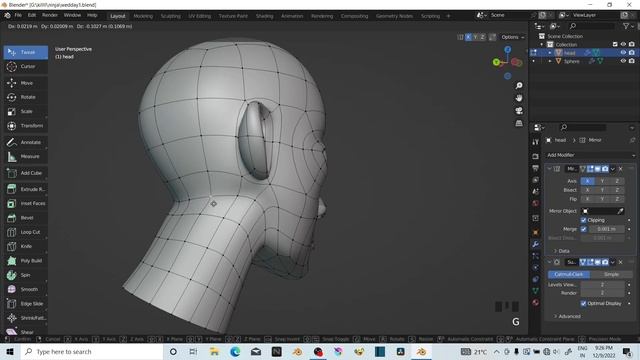Collapse the Mirror modifier panel
This screenshot has height=360, width=640.
click(x=549, y=169)
